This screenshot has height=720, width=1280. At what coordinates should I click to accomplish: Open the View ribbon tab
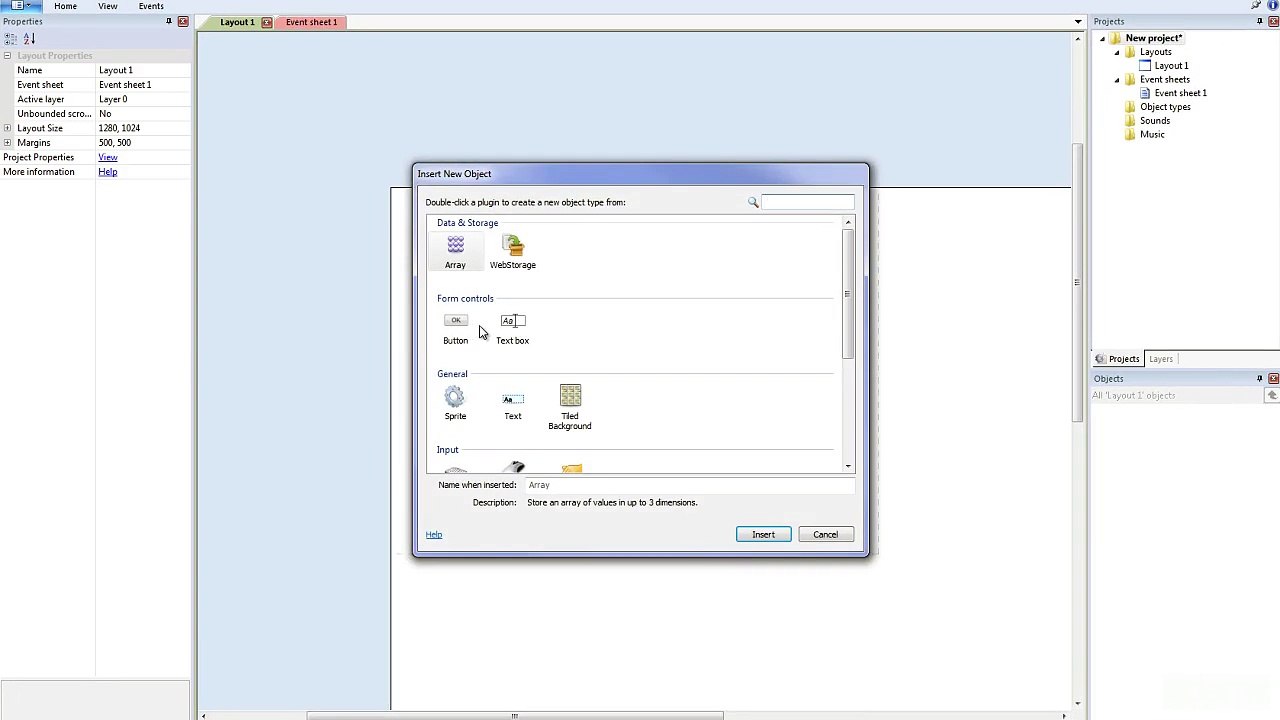click(107, 6)
